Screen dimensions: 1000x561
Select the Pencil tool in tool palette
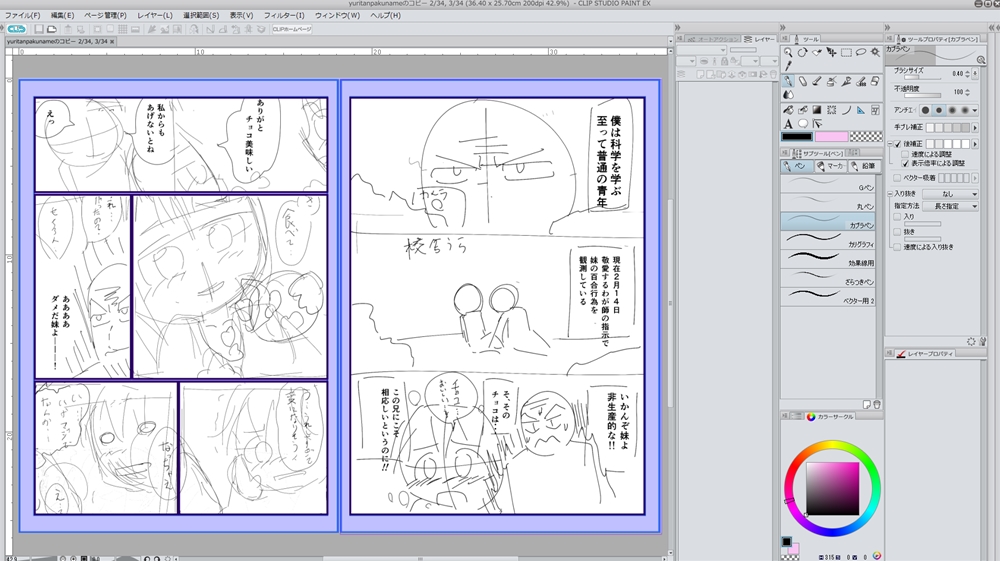pos(802,81)
